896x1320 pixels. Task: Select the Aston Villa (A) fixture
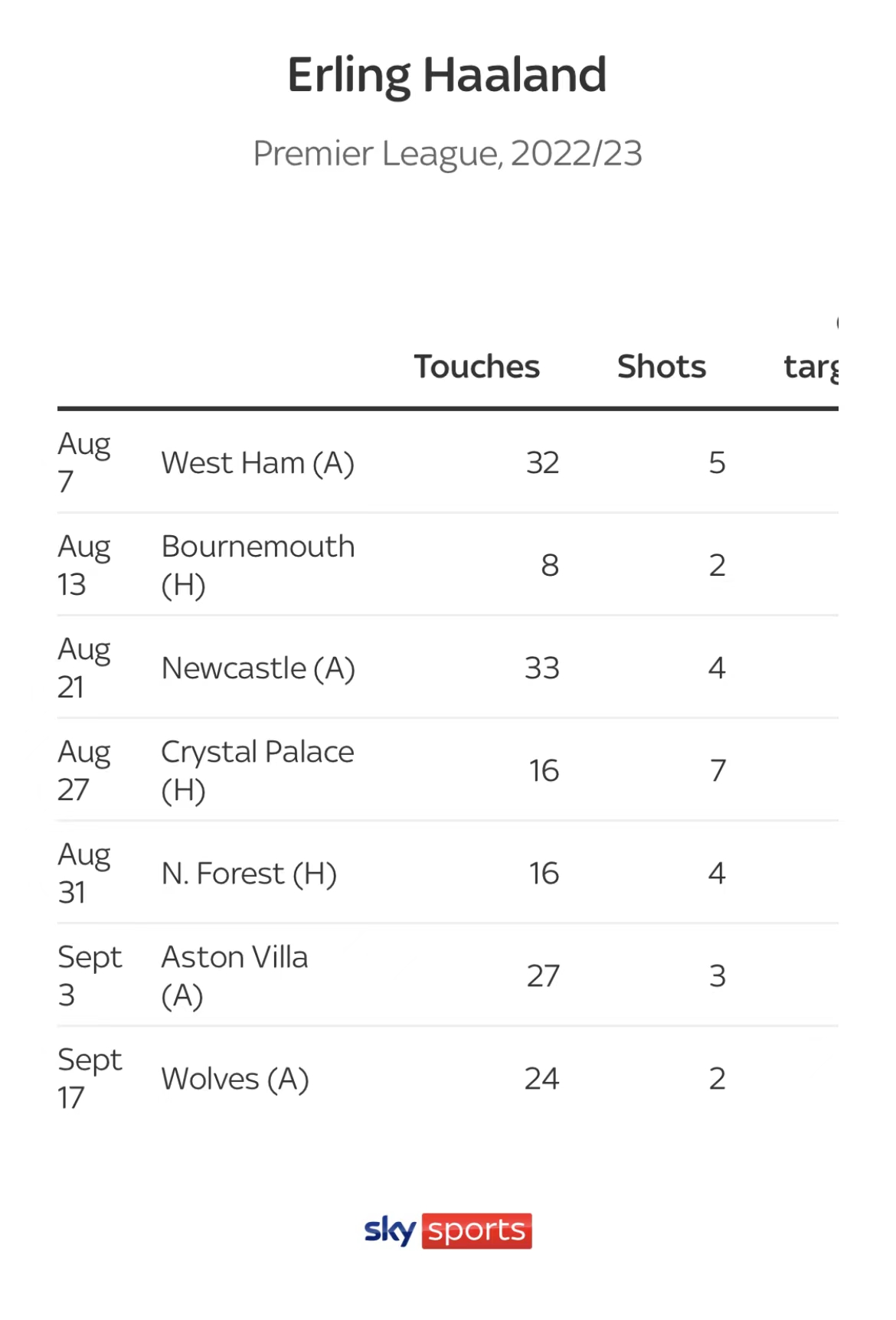tap(234, 975)
